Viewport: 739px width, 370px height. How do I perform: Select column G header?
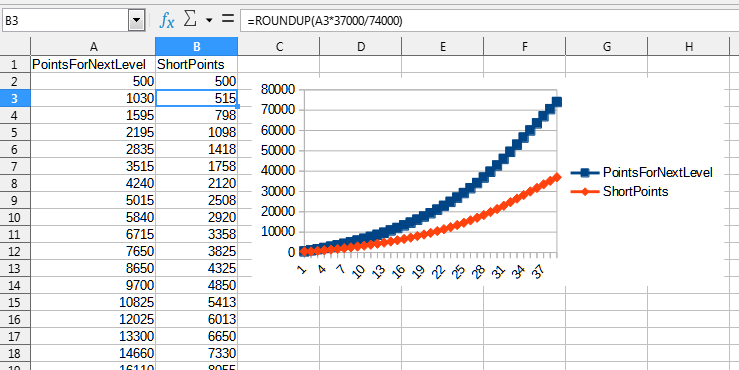[x=607, y=46]
